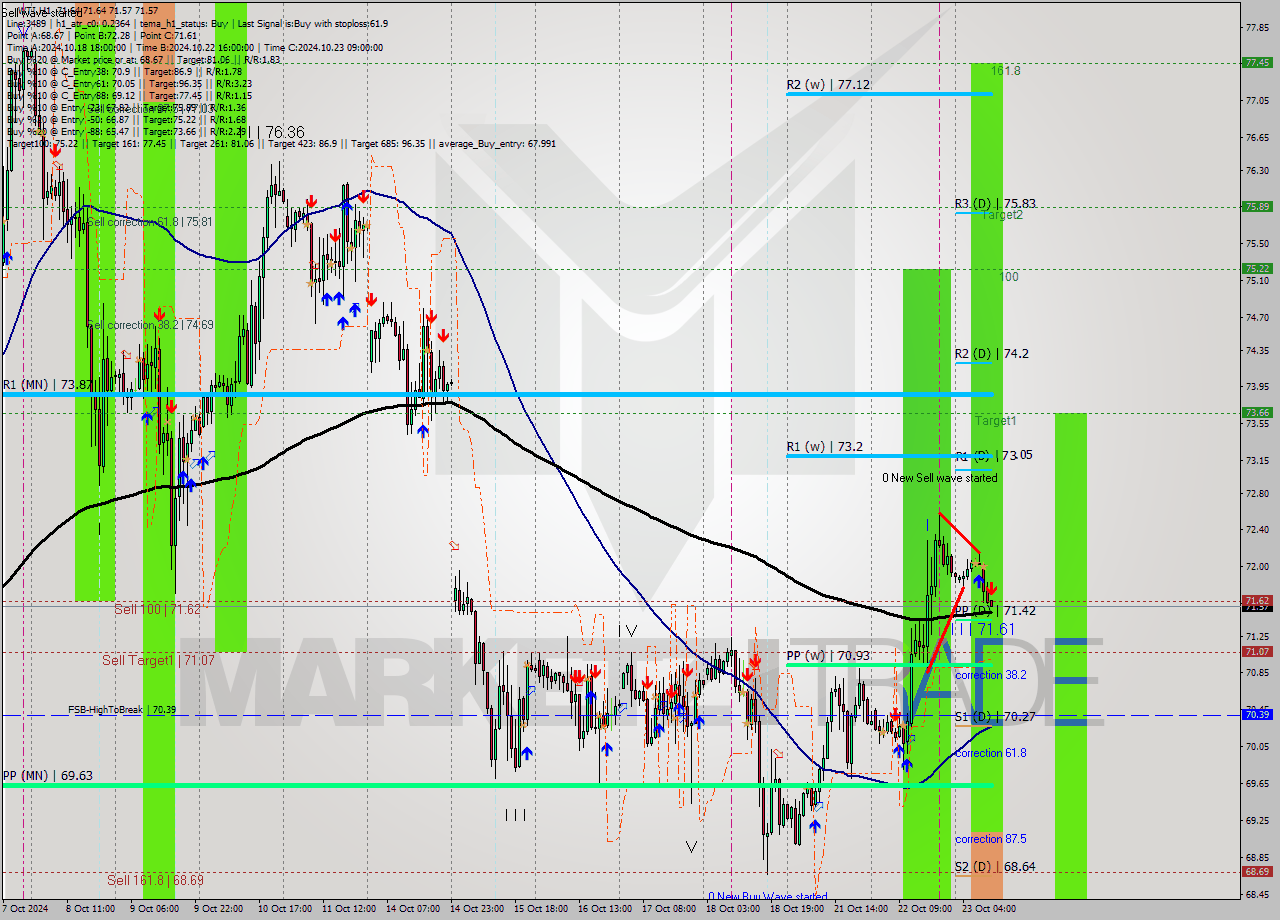
Task: Select the 'R3 (D) | 75.83' pivot label
Action: pos(994,203)
